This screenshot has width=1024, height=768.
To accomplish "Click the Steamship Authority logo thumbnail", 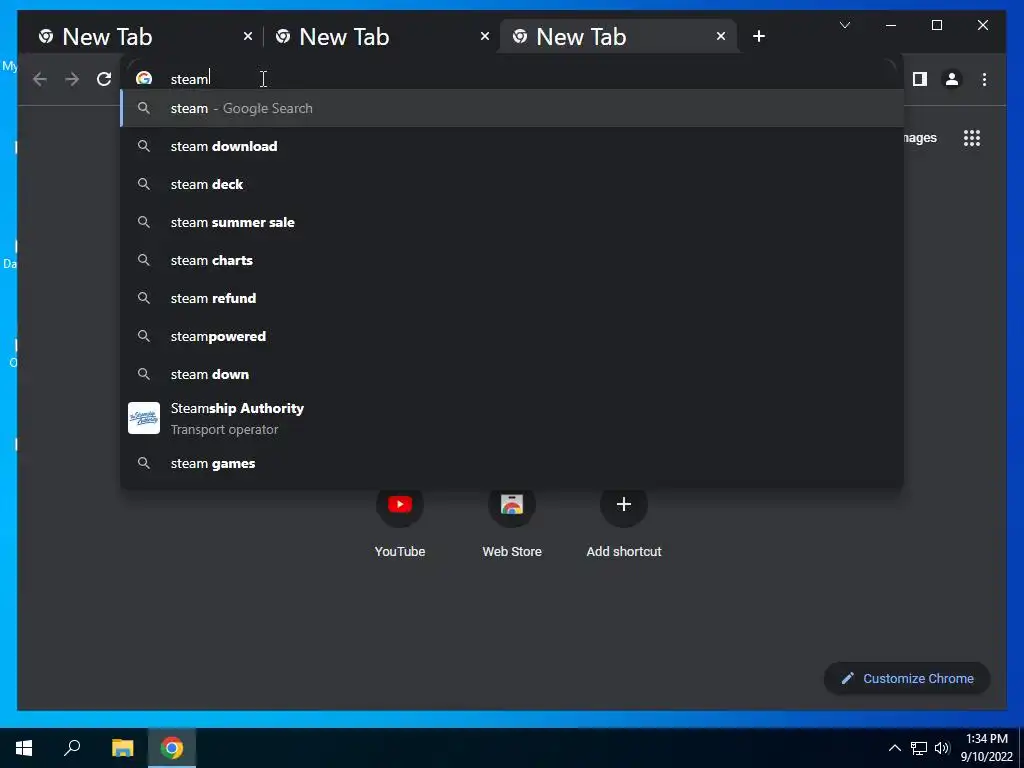I will click(x=144, y=418).
